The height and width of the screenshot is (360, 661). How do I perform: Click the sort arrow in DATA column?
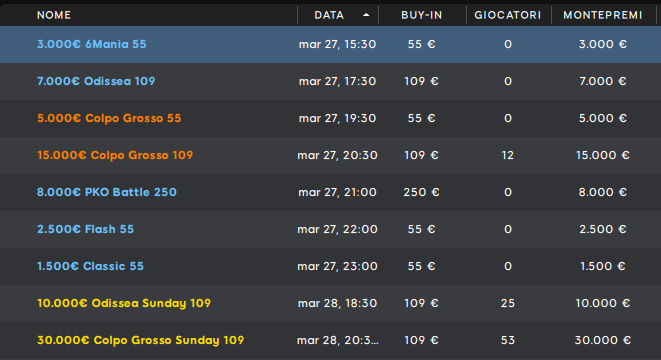(x=366, y=15)
